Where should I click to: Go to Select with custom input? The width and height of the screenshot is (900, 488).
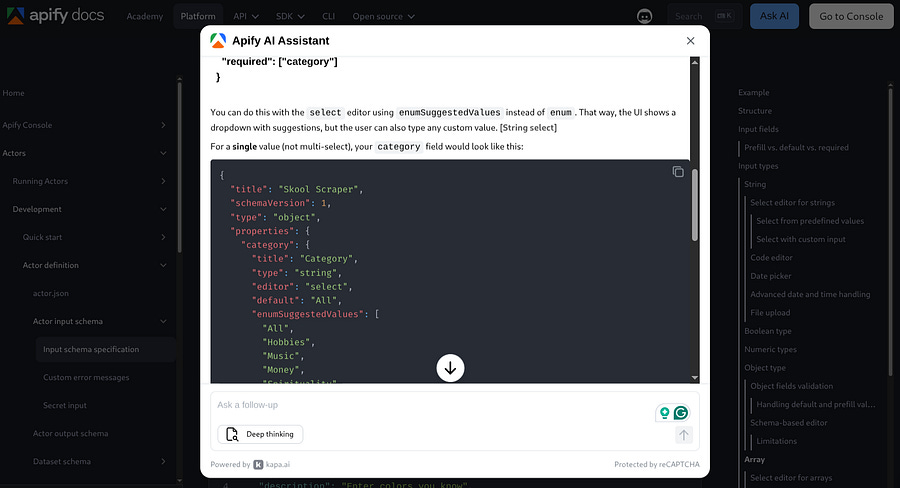[x=801, y=239]
